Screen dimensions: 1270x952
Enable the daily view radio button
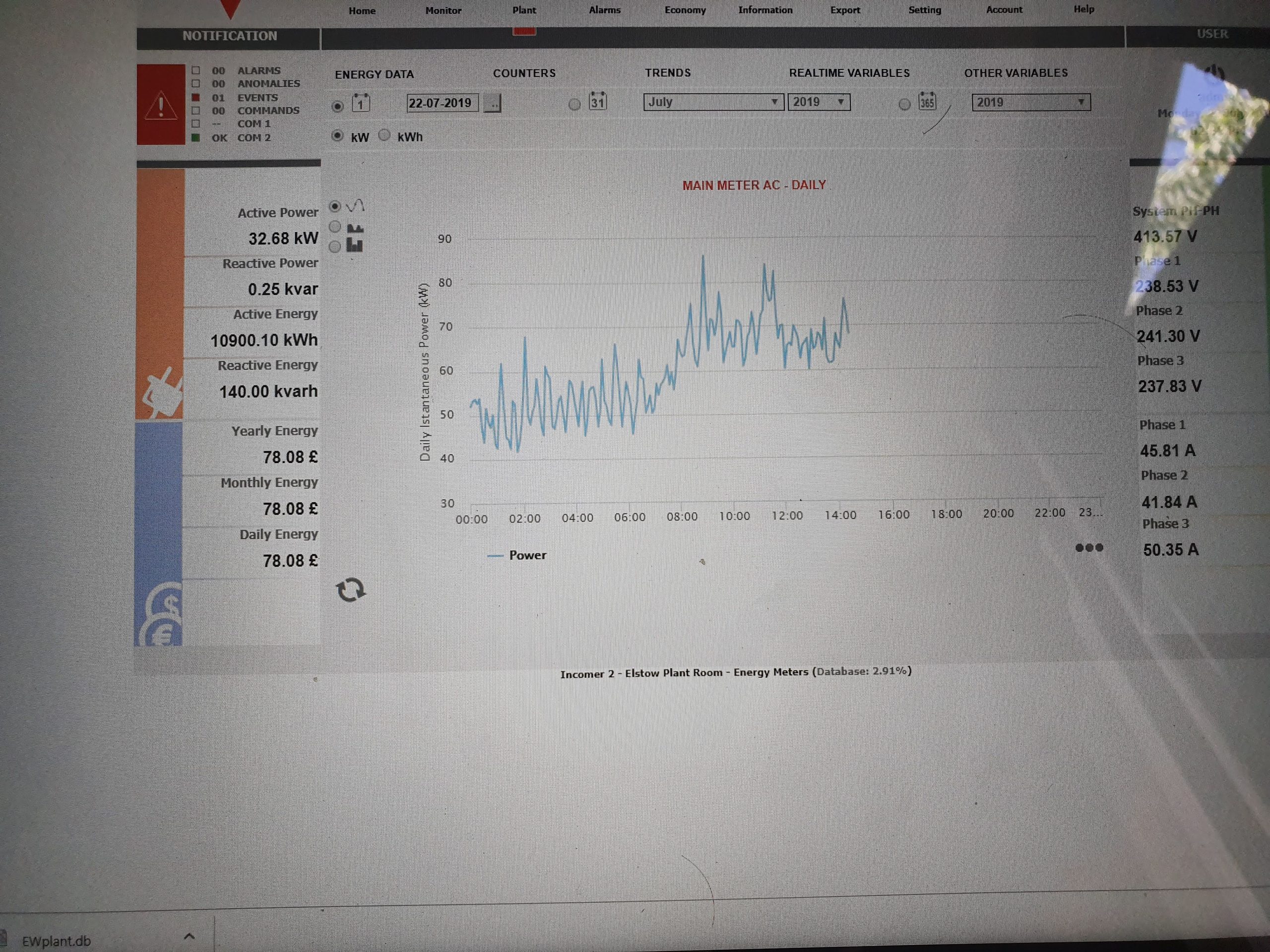pyautogui.click(x=338, y=106)
